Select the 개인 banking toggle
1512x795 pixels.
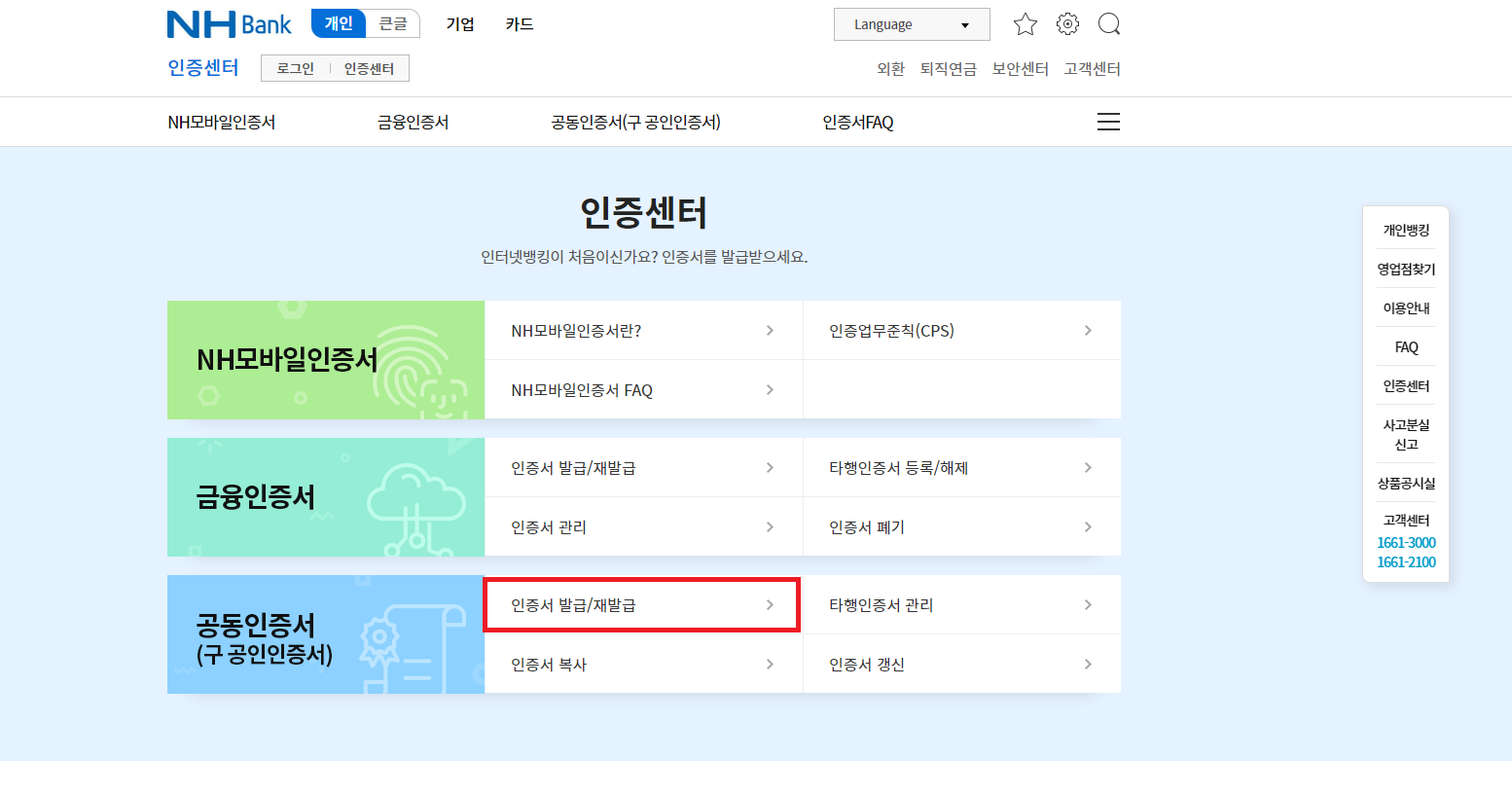(339, 23)
